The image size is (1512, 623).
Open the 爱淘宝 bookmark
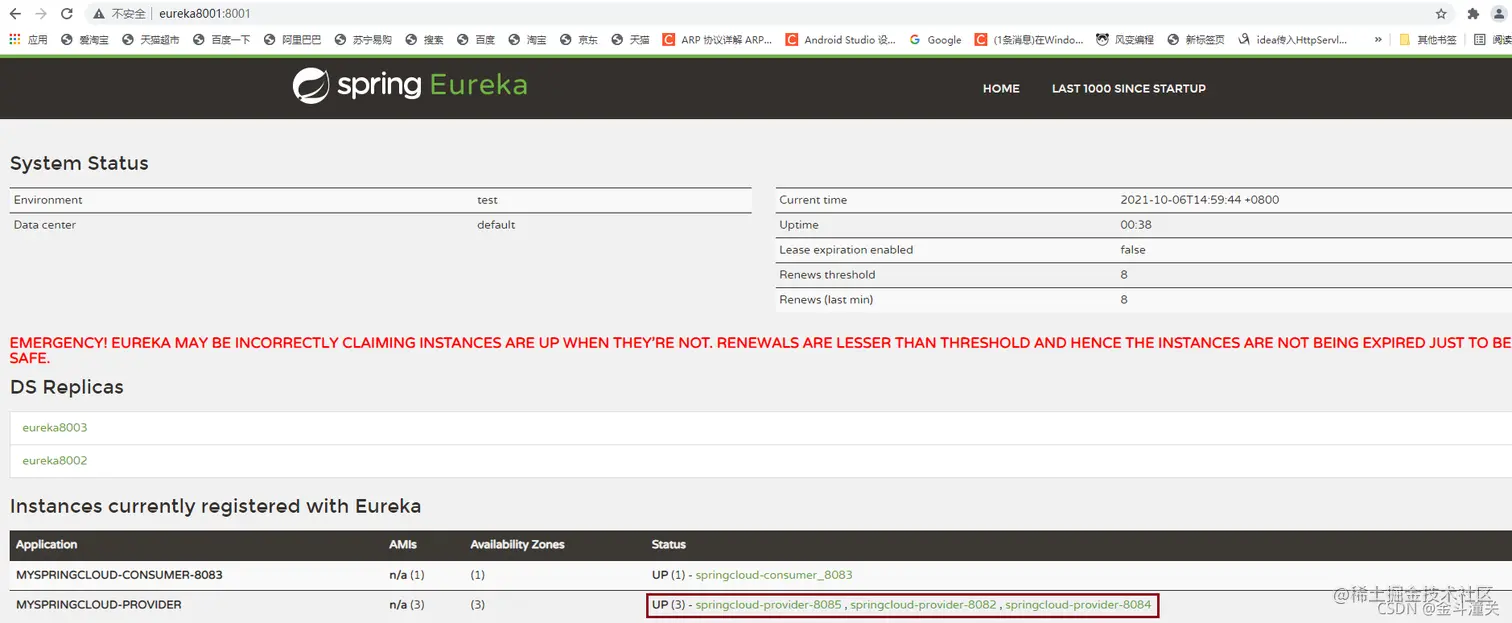85,40
